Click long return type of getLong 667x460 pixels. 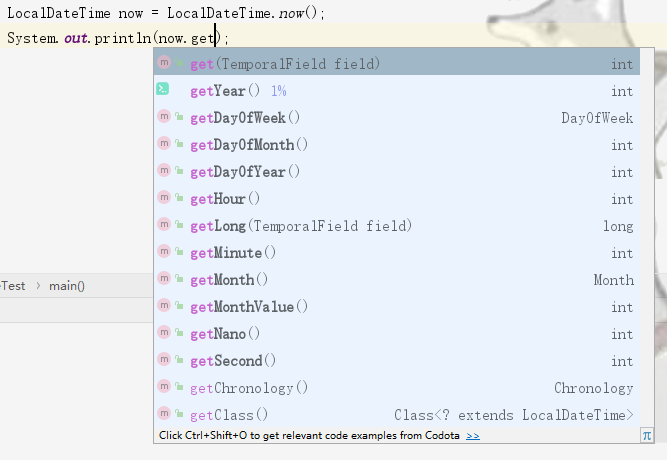click(x=619, y=226)
